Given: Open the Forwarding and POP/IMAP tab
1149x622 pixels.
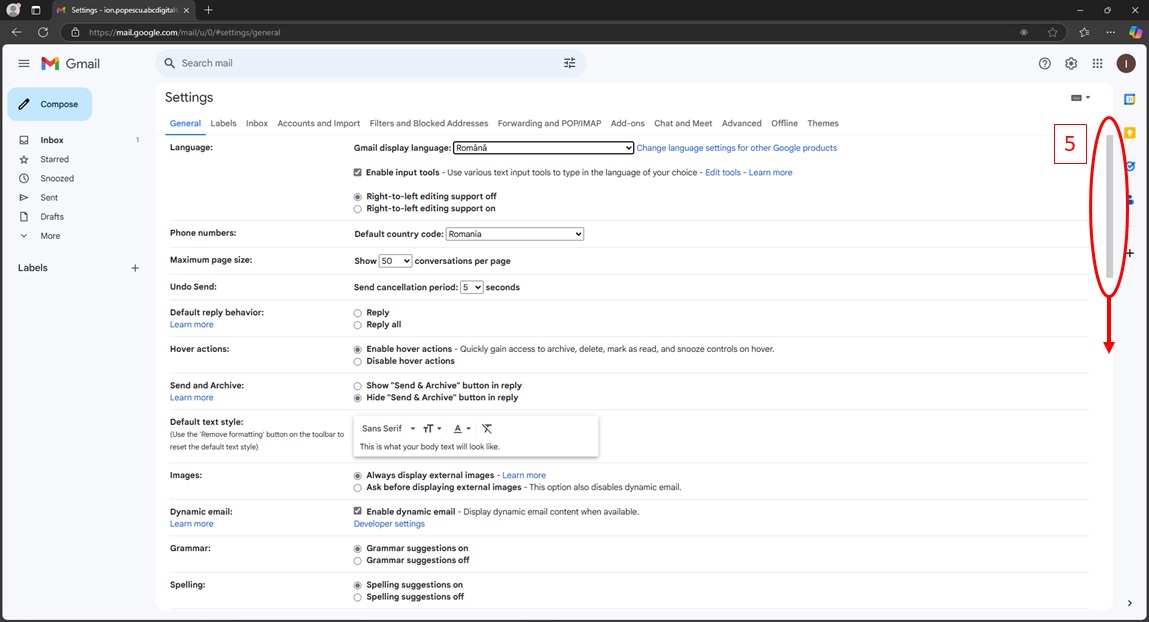Looking at the screenshot, I should point(549,123).
